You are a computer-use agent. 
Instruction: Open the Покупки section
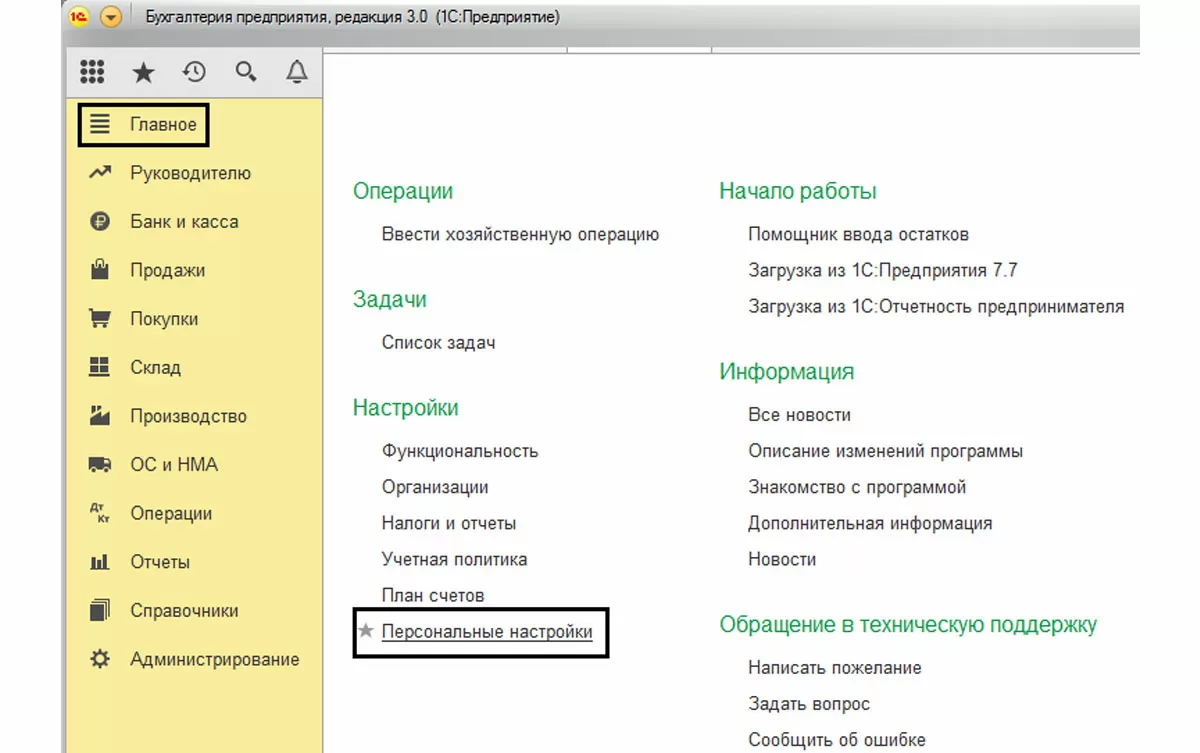point(164,319)
